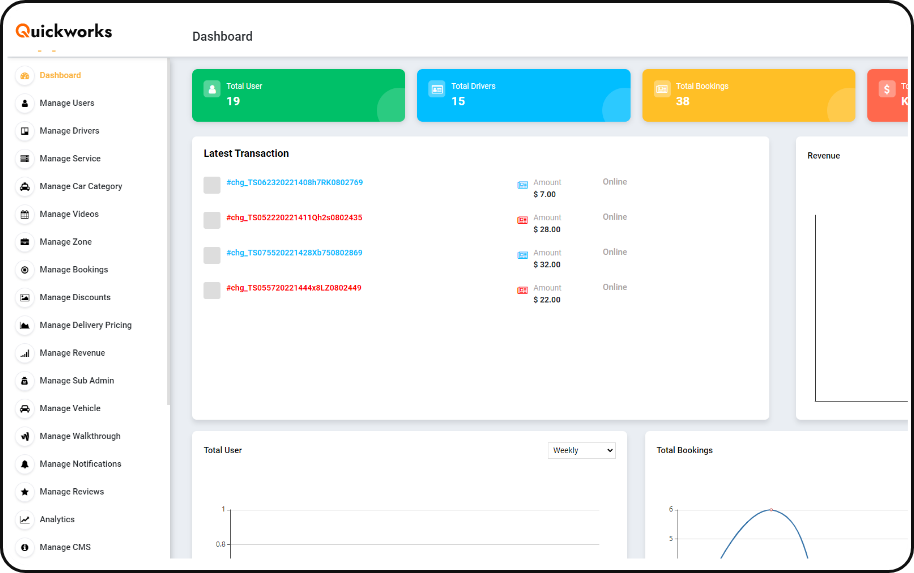Click the Manage Bookings circle icon
This screenshot has width=914, height=573.
24,270
